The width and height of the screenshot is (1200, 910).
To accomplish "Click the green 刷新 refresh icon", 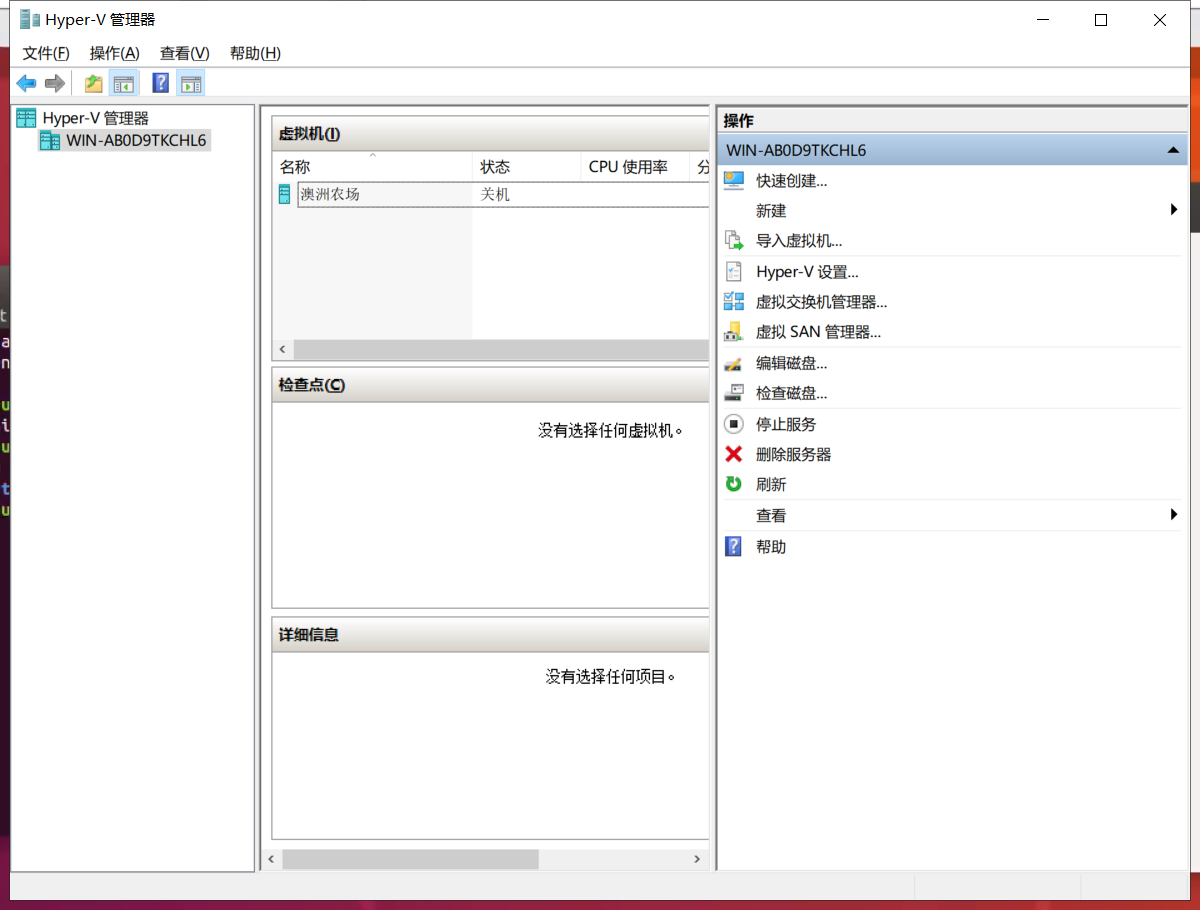I will point(734,484).
